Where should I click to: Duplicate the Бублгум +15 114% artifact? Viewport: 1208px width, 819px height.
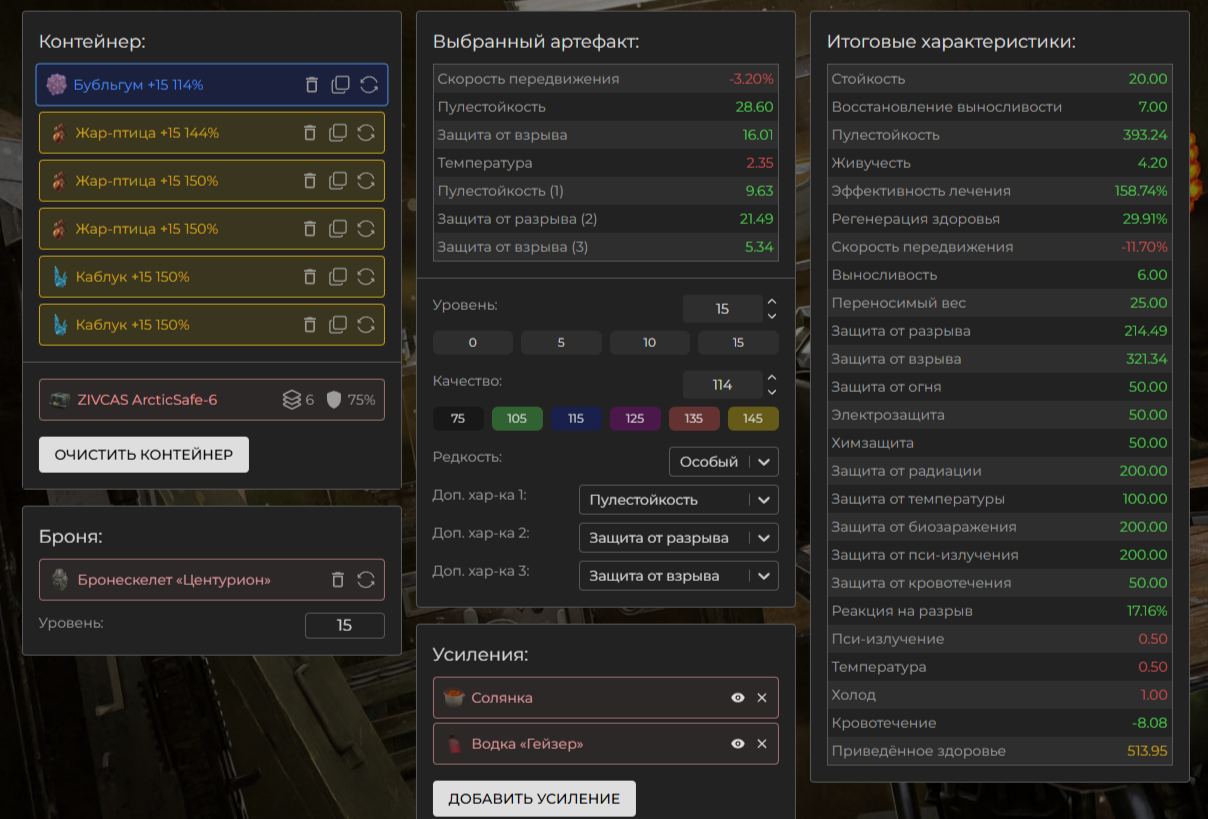(340, 85)
